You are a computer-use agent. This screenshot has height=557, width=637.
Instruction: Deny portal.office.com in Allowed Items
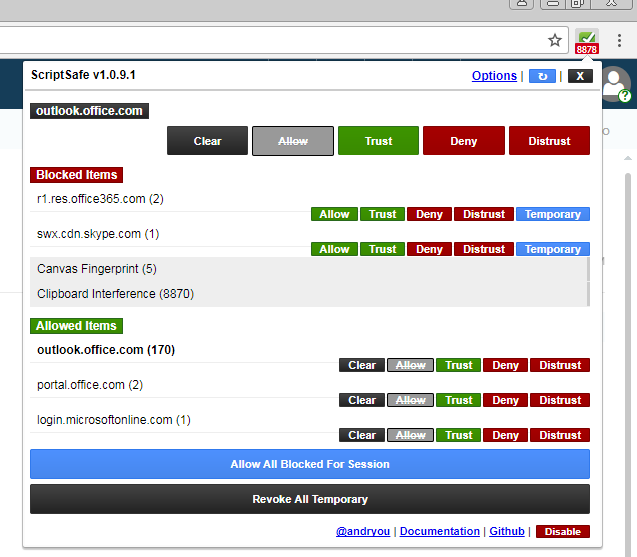click(x=505, y=400)
